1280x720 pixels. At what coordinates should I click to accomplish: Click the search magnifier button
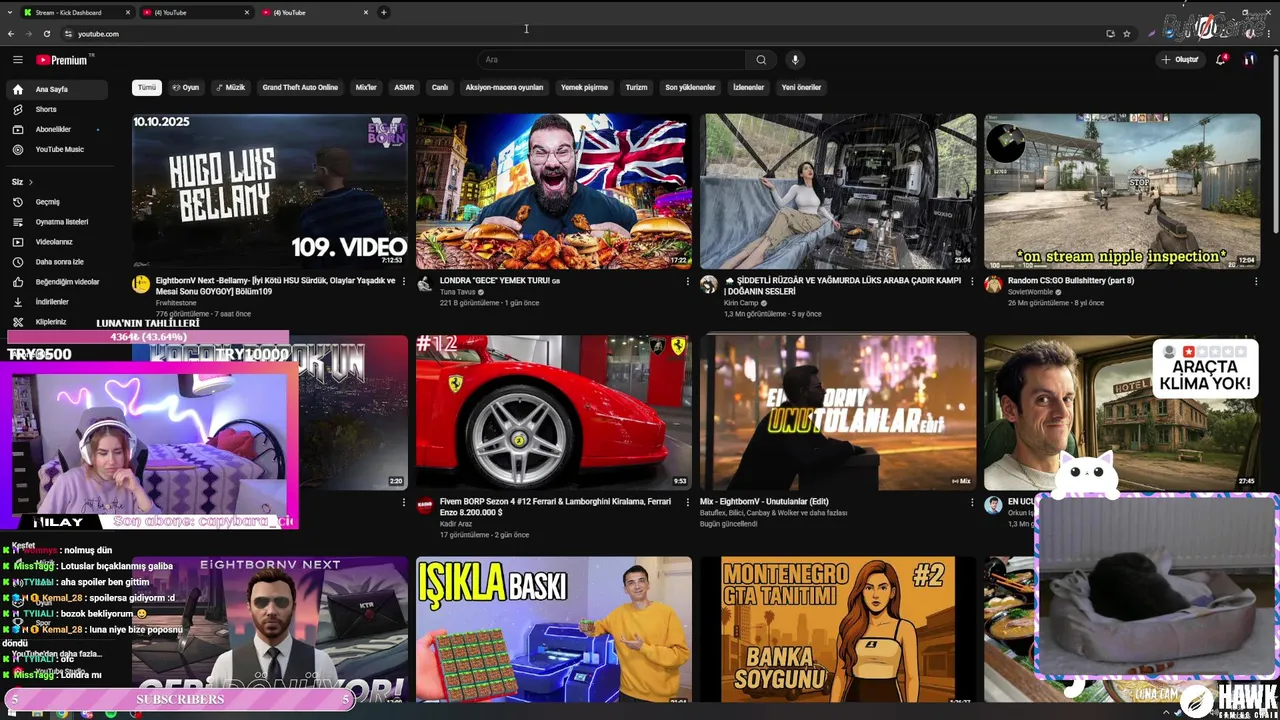pyautogui.click(x=761, y=60)
